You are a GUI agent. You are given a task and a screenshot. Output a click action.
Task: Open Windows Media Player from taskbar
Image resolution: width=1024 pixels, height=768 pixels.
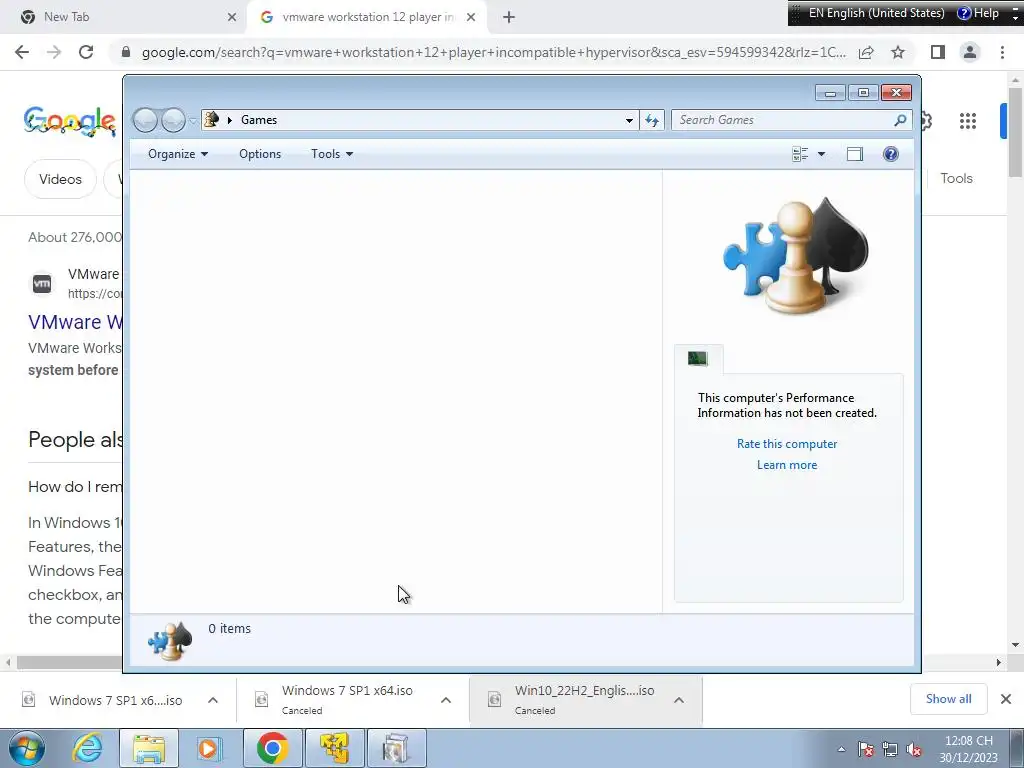click(210, 748)
